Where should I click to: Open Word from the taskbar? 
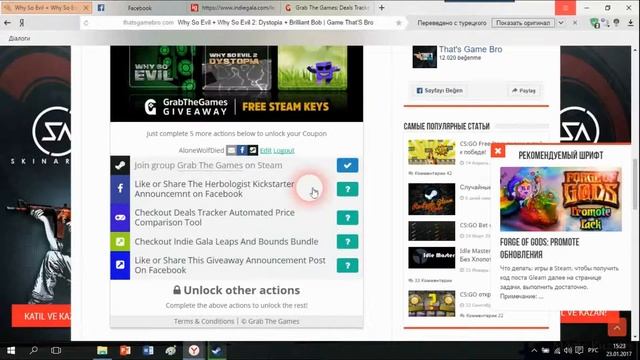[x=148, y=351]
